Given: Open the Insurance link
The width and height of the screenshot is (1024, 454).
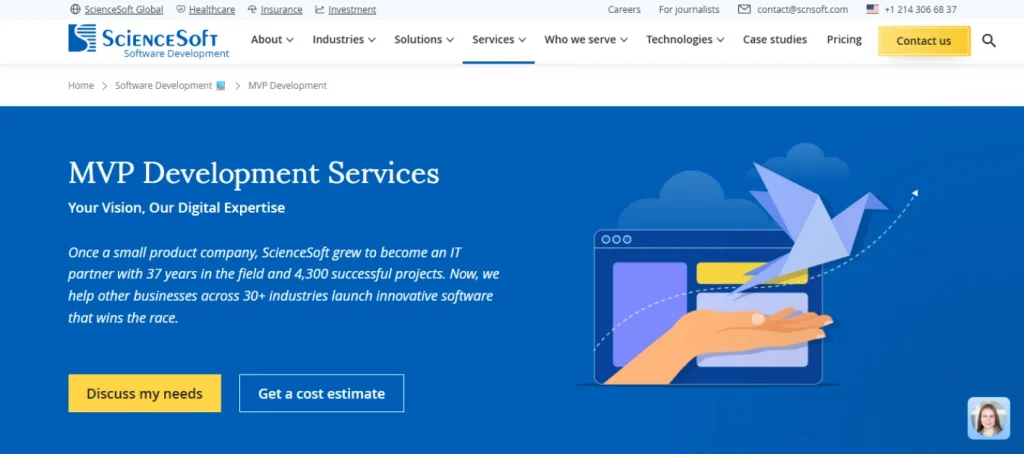Looking at the screenshot, I should (x=281, y=9).
